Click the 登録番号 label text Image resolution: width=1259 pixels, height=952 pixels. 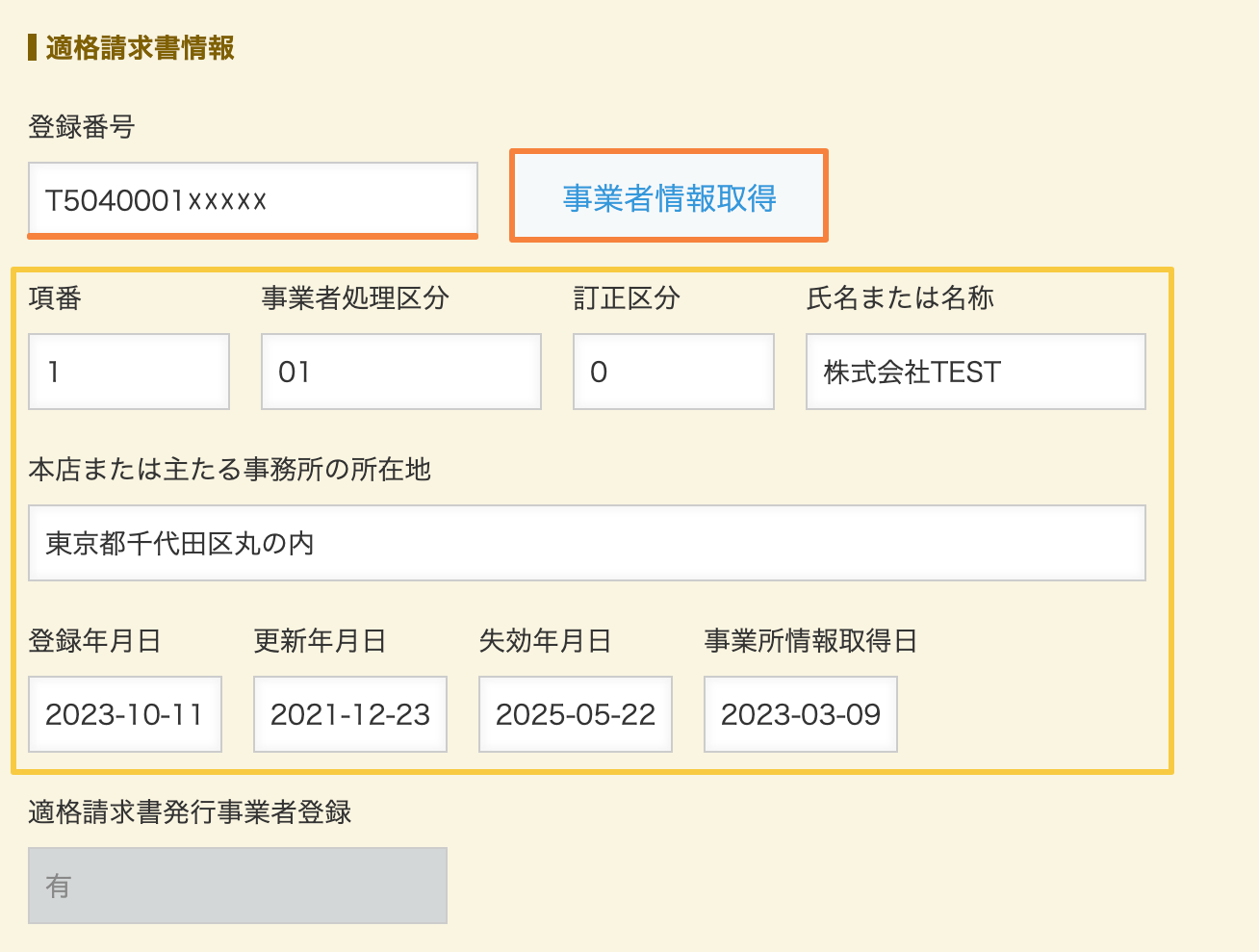tap(82, 126)
